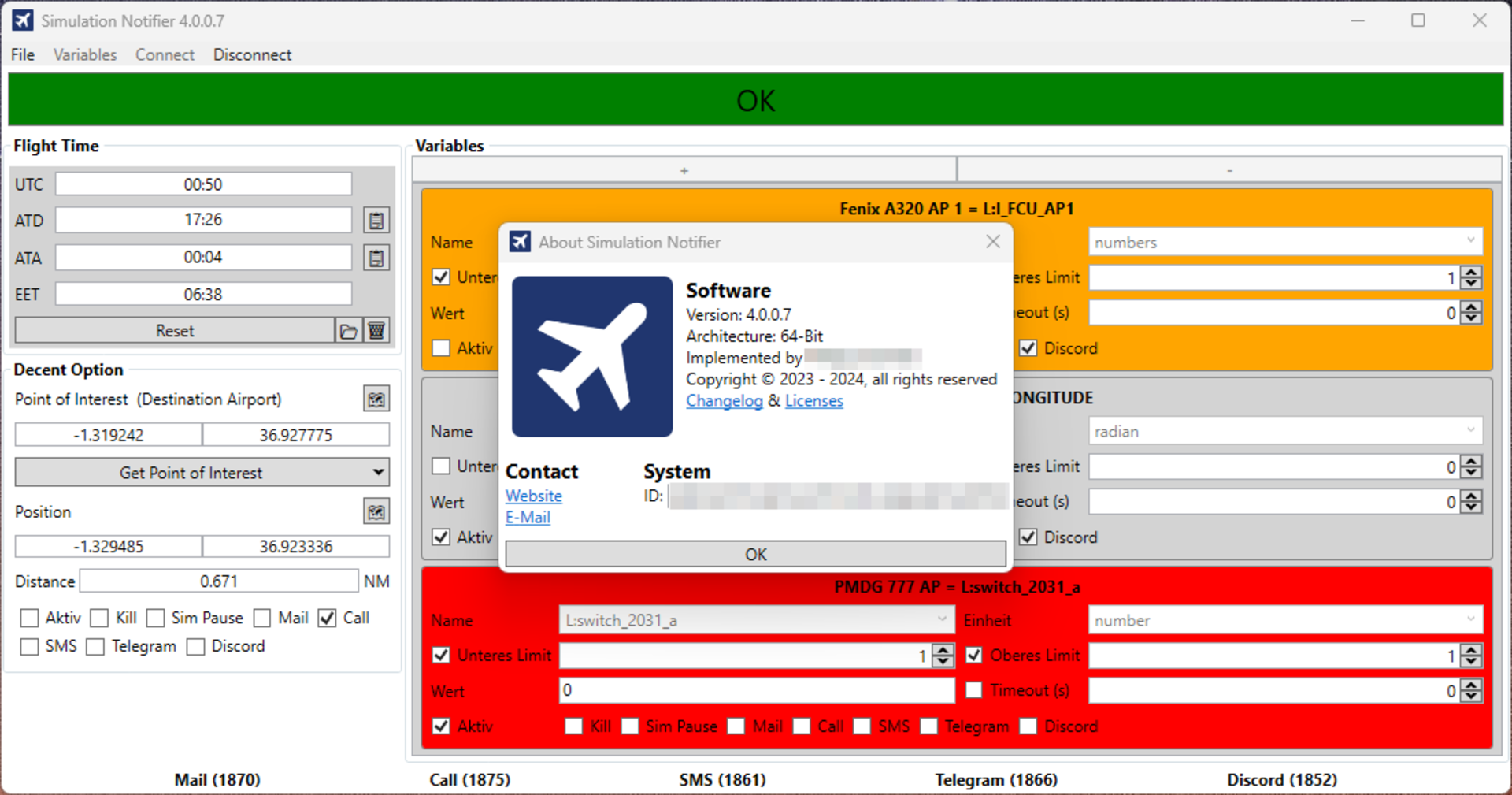Open the radian unit dropdown

(x=1469, y=431)
